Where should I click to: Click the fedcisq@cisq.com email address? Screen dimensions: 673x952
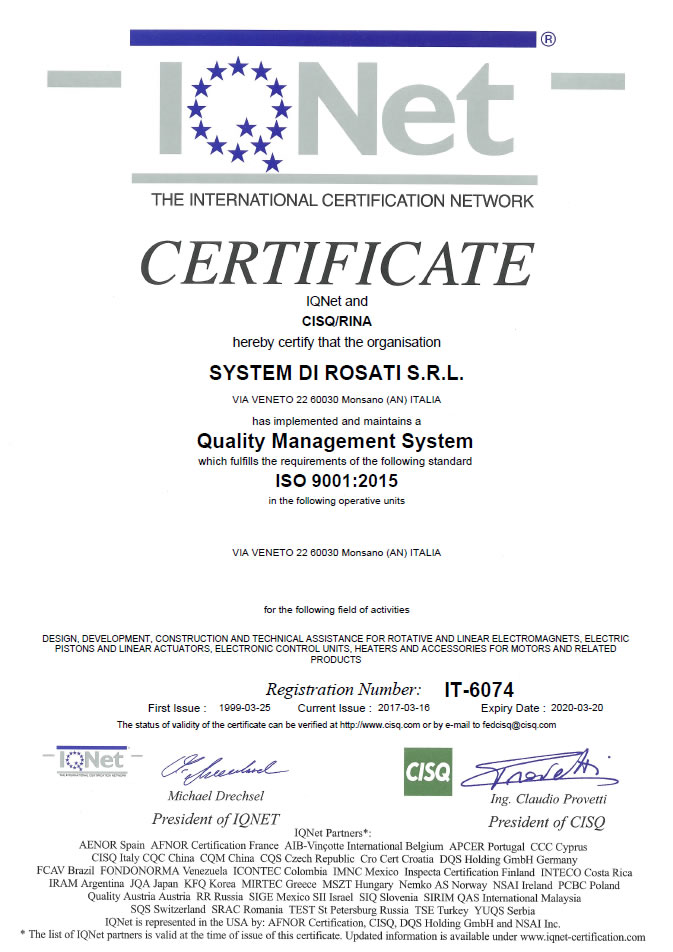pyautogui.click(x=519, y=724)
